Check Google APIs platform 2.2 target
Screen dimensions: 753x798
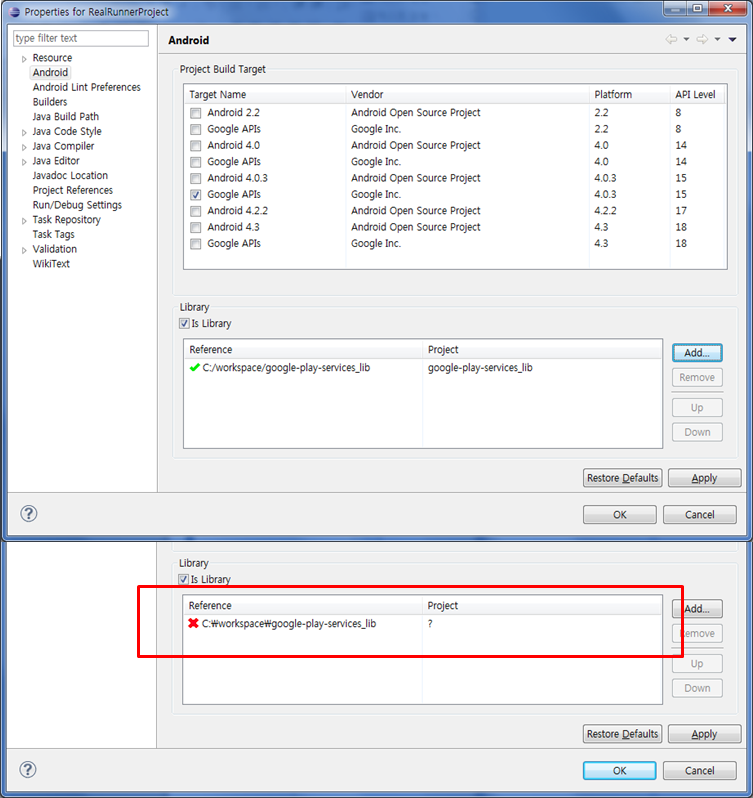(x=195, y=129)
